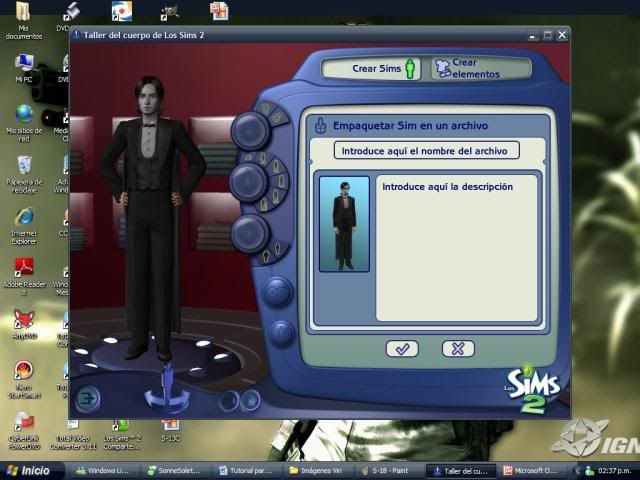The height and width of the screenshot is (480, 640).
Task: Switch to the Crear Sims tab
Action: click(371, 69)
